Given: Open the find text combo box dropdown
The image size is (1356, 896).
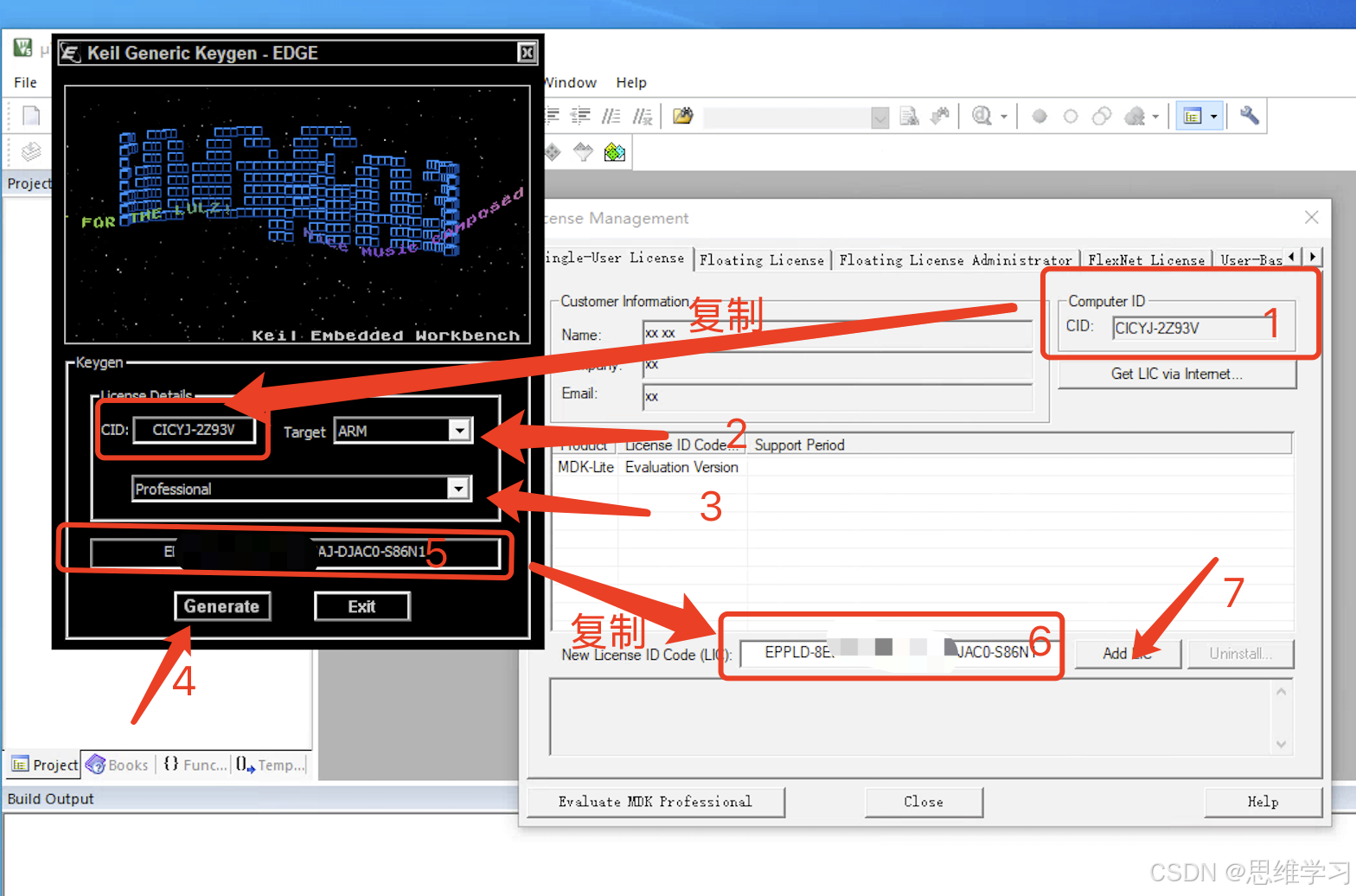Looking at the screenshot, I should 879,118.
